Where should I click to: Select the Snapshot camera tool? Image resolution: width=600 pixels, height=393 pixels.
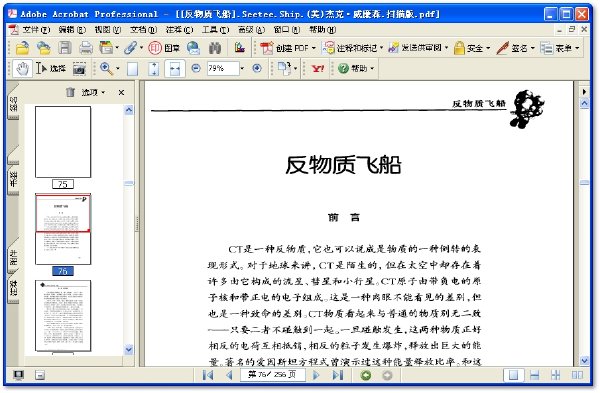79,69
